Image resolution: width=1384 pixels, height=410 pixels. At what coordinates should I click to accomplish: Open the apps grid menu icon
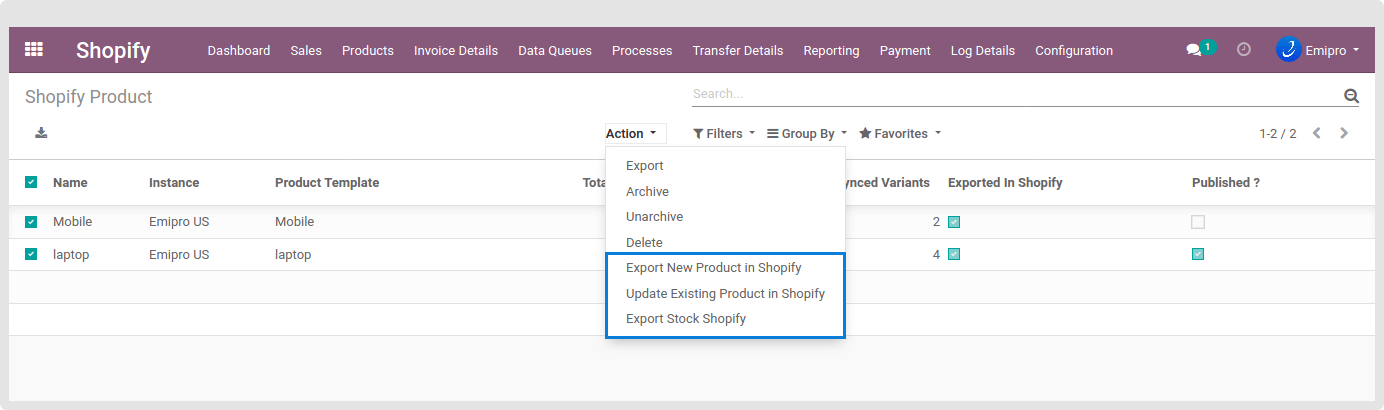34,50
